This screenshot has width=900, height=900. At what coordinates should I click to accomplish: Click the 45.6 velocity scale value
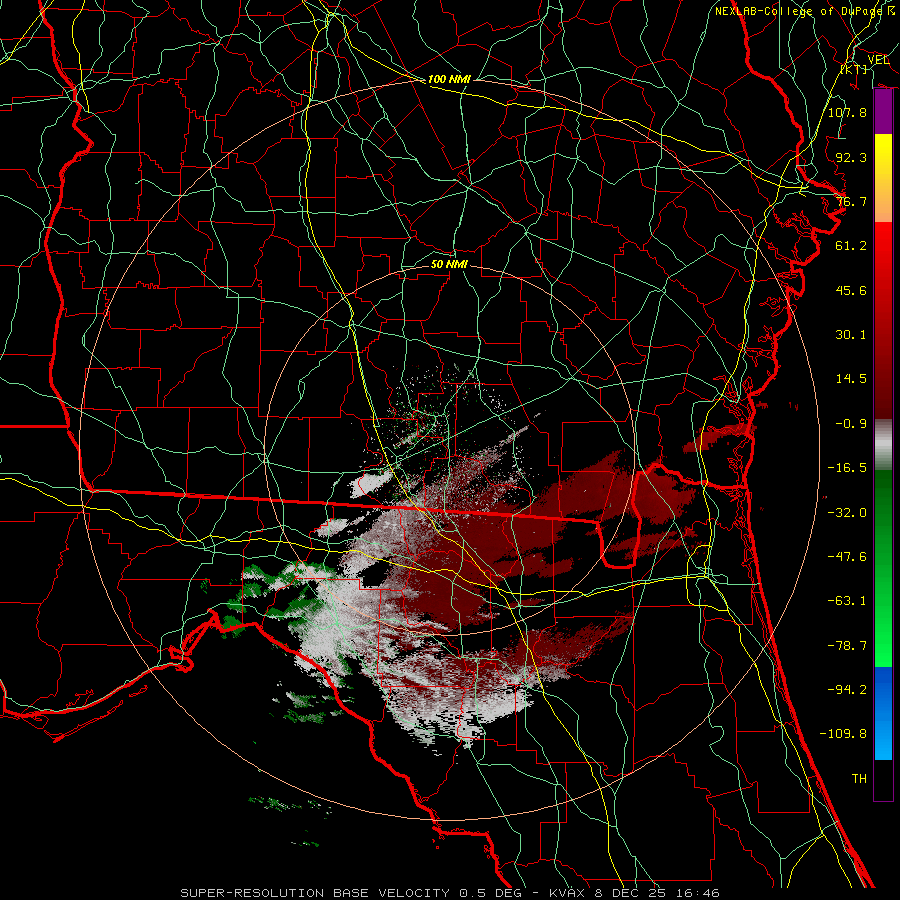[851, 290]
